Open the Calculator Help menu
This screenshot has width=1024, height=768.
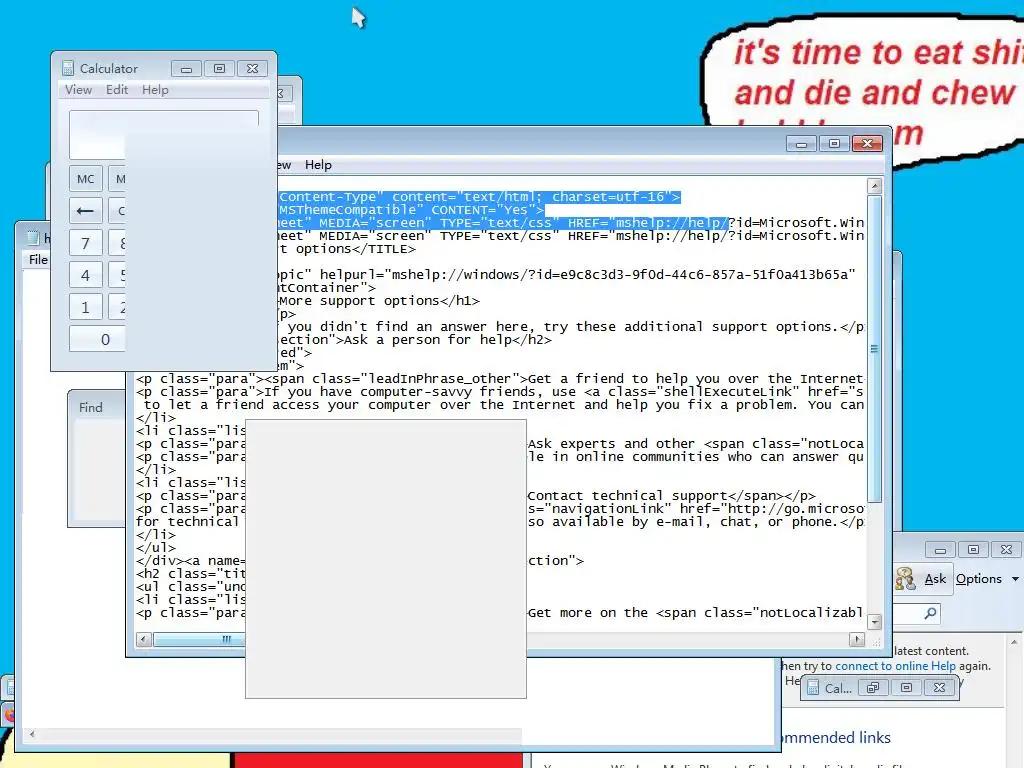pyautogui.click(x=155, y=89)
